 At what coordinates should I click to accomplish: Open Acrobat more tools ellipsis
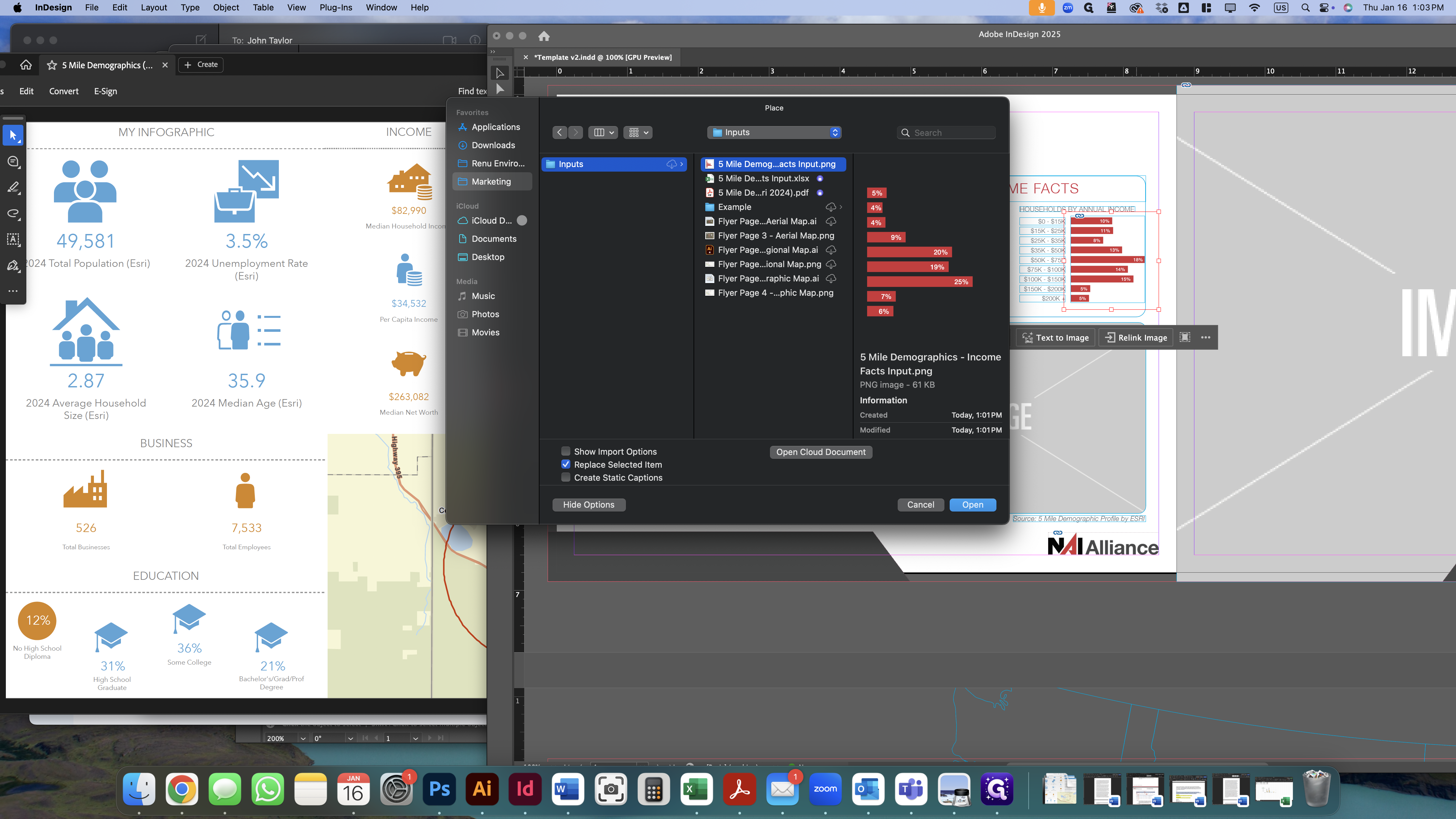13,291
